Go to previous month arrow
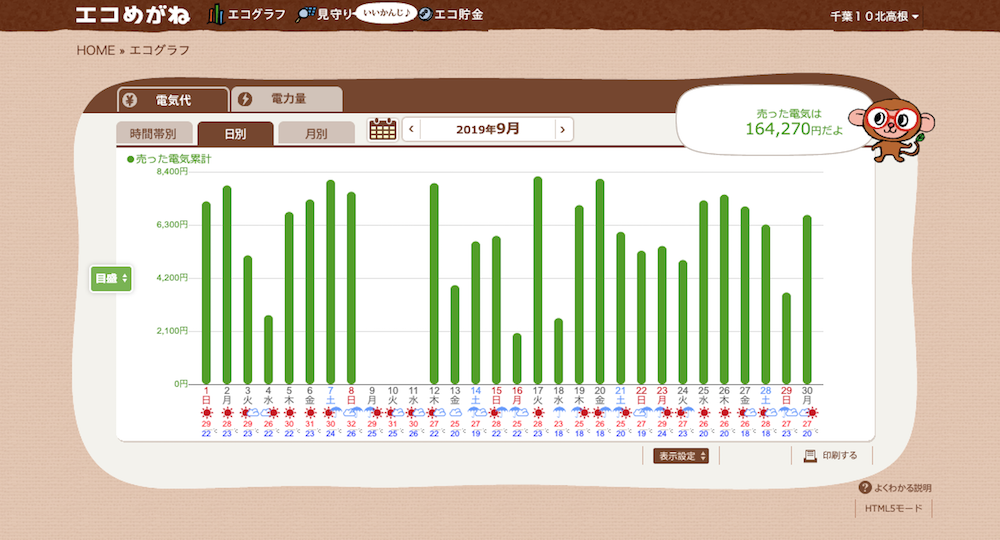The height and width of the screenshot is (540, 1000). point(411,129)
